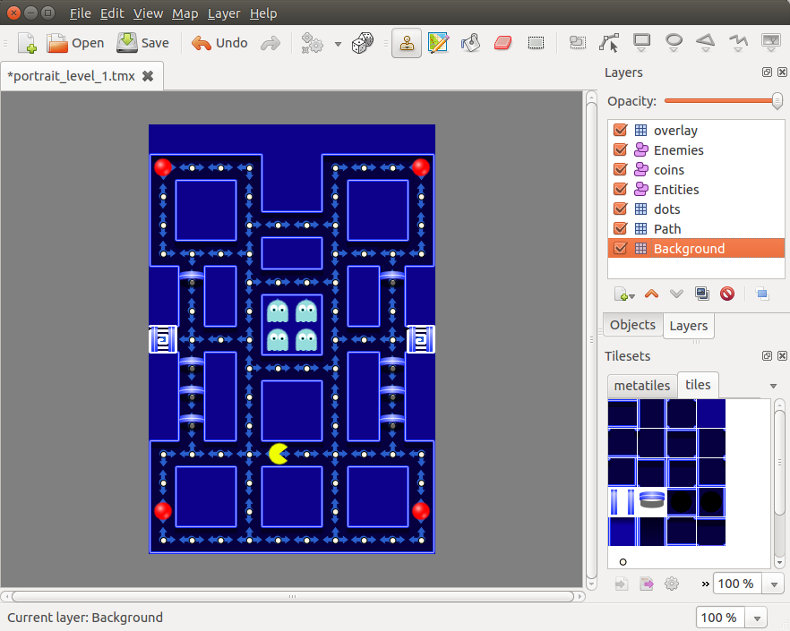
Task: Select the Insert Ellipse tool
Action: click(x=674, y=43)
